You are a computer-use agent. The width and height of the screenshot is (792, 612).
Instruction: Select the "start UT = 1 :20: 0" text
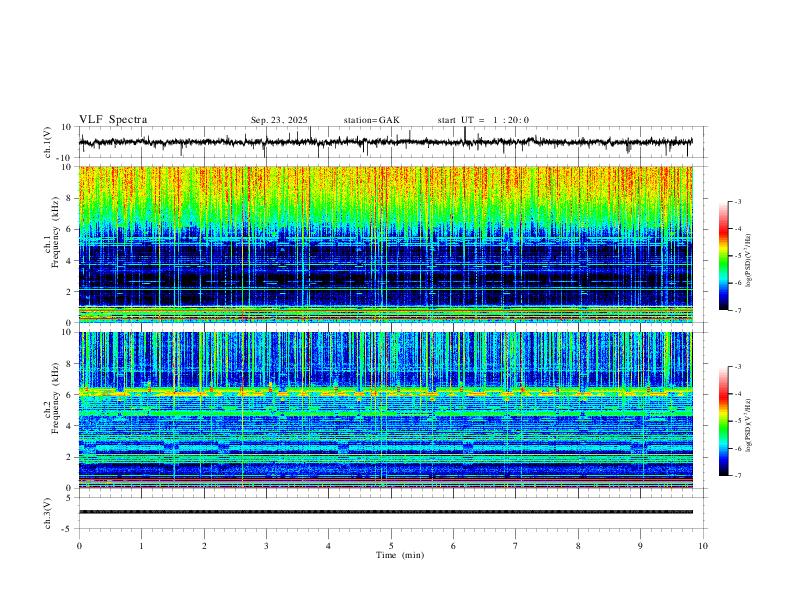[x=483, y=120]
